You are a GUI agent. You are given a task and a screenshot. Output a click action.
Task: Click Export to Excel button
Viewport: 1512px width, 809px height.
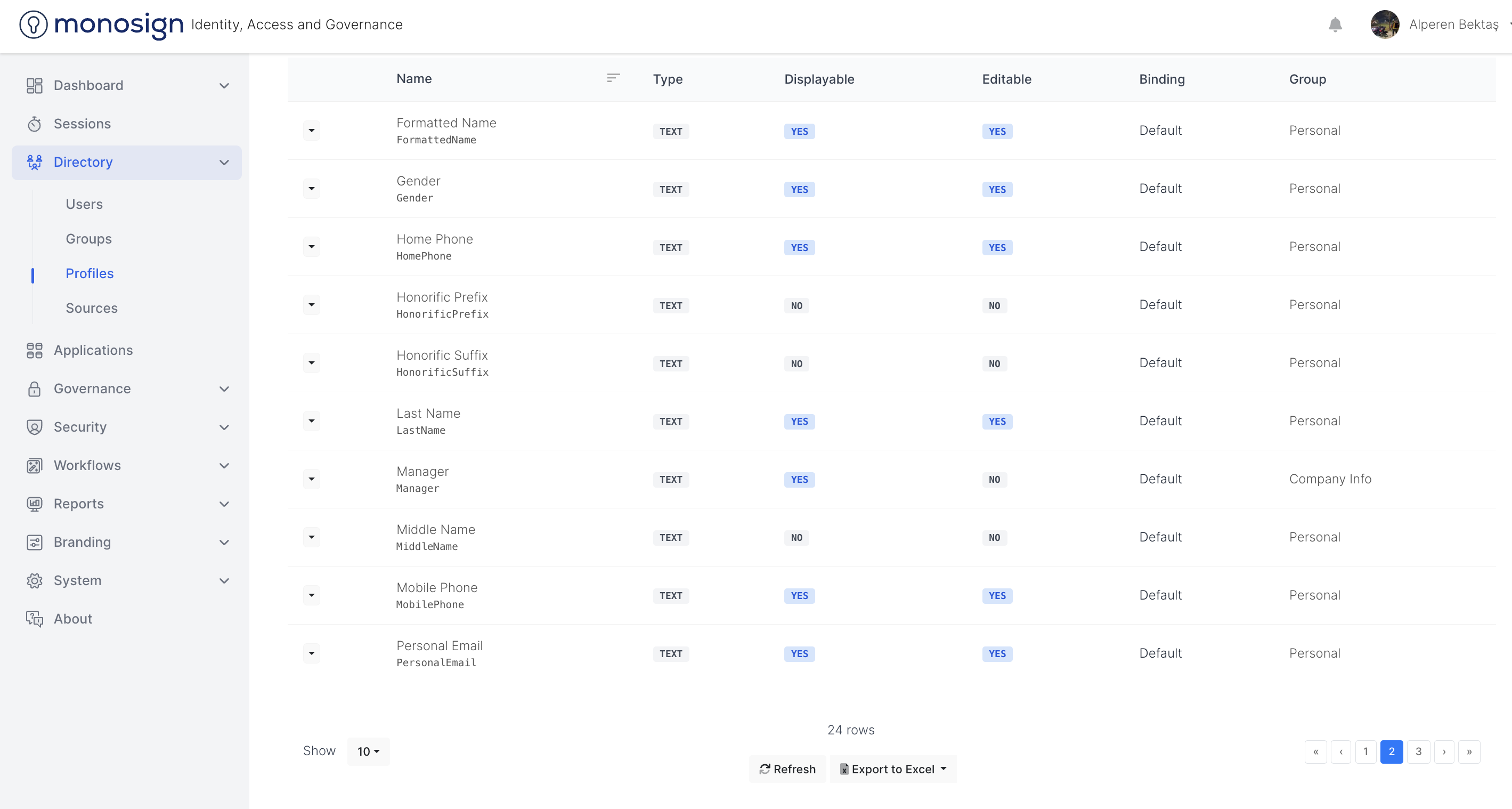click(893, 769)
